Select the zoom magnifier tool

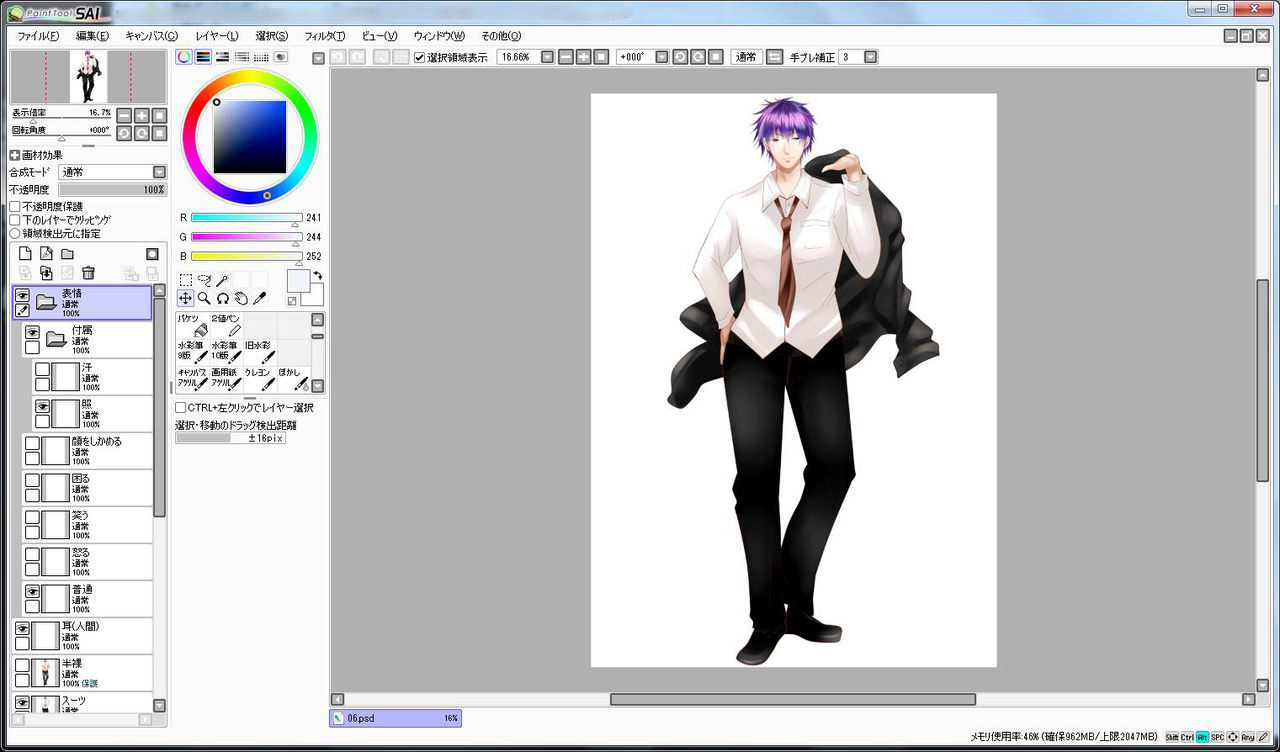[x=204, y=298]
